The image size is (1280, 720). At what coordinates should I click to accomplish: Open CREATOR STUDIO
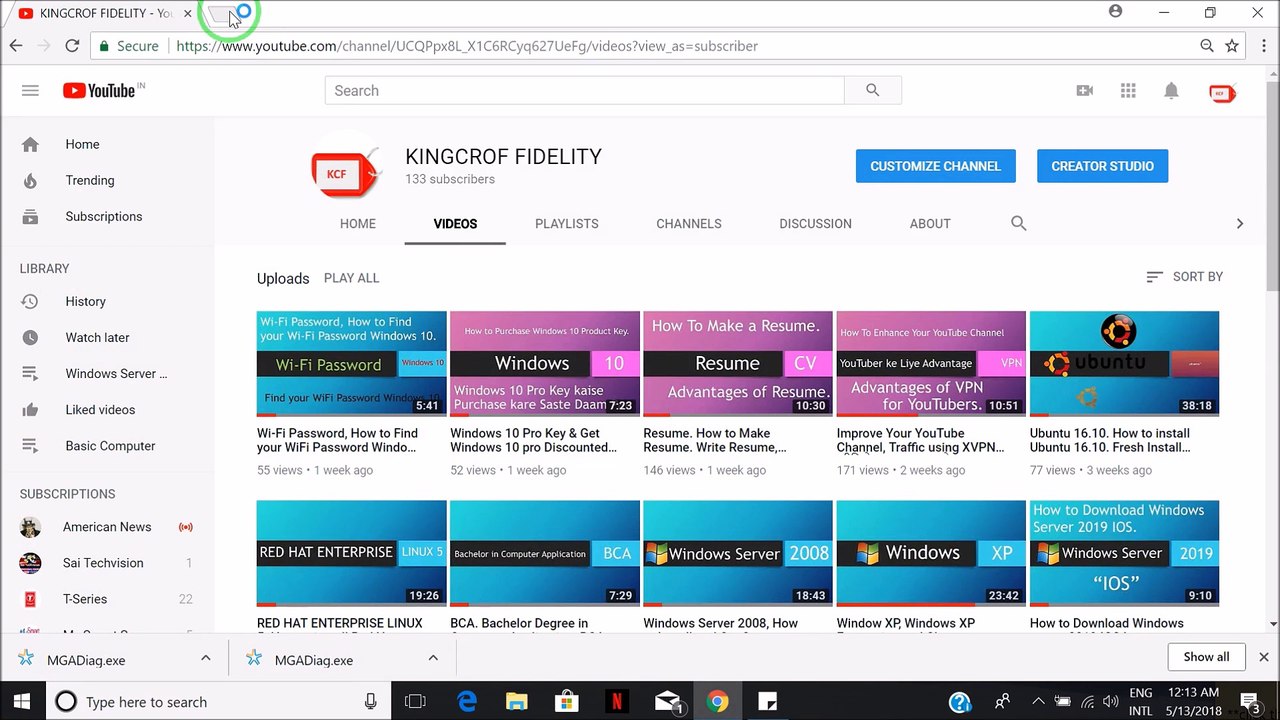coord(1102,166)
